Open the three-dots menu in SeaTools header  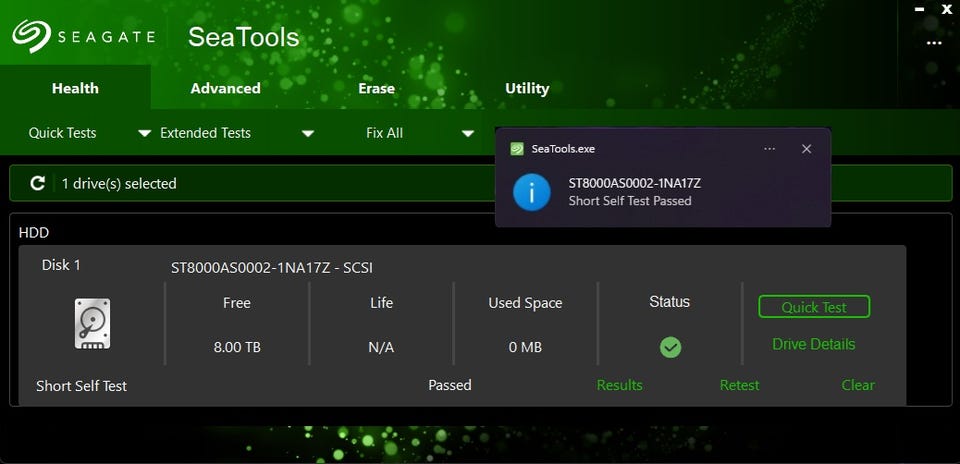(x=934, y=43)
